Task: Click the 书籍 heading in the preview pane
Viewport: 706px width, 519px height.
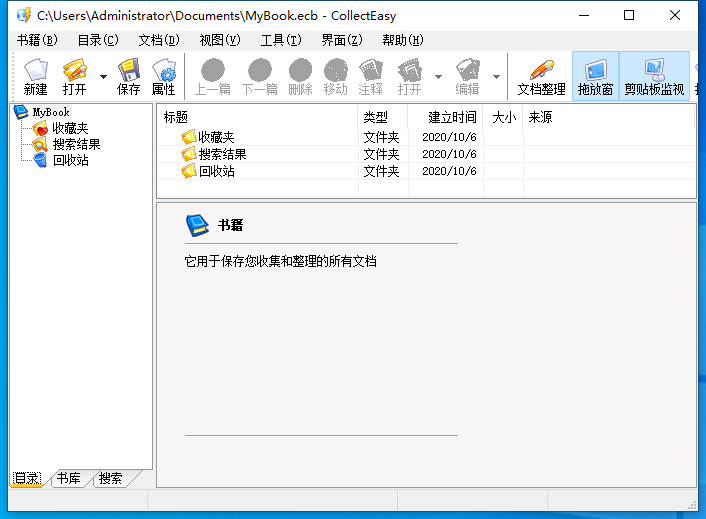Action: pos(230,225)
